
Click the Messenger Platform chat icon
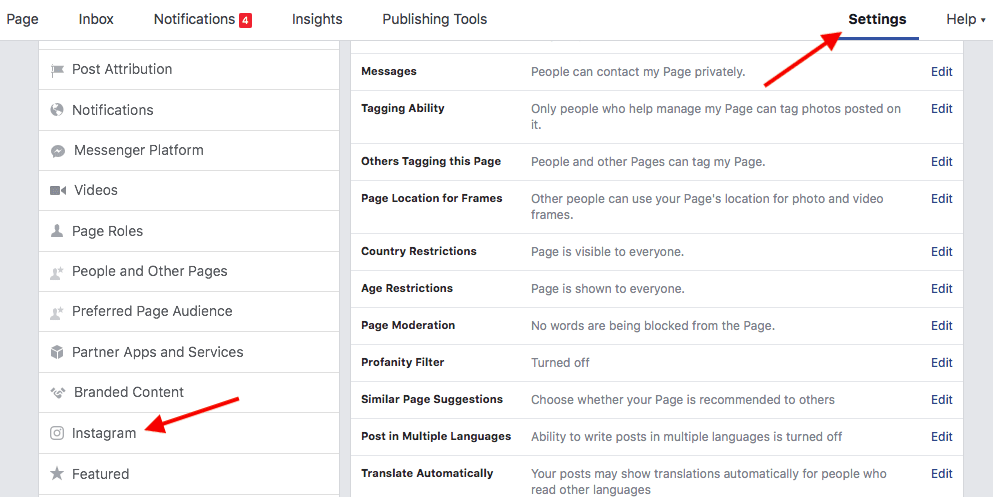(57, 151)
